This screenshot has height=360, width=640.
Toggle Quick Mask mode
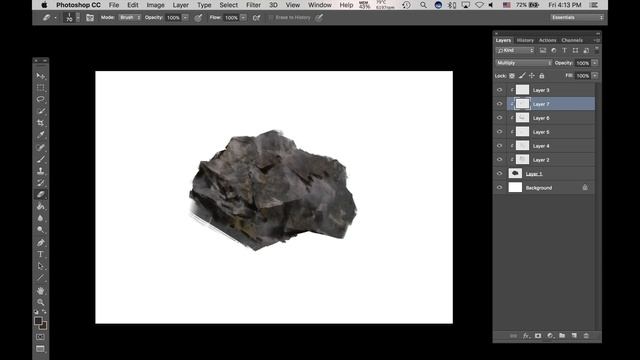[40, 337]
